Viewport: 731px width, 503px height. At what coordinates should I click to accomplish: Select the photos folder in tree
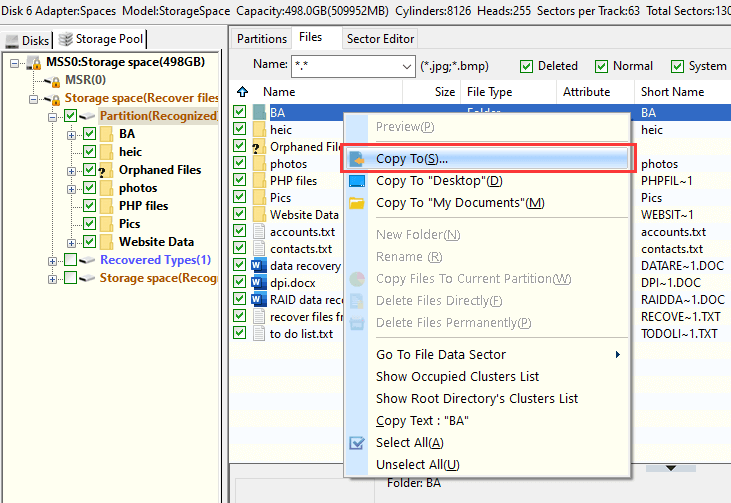137,188
